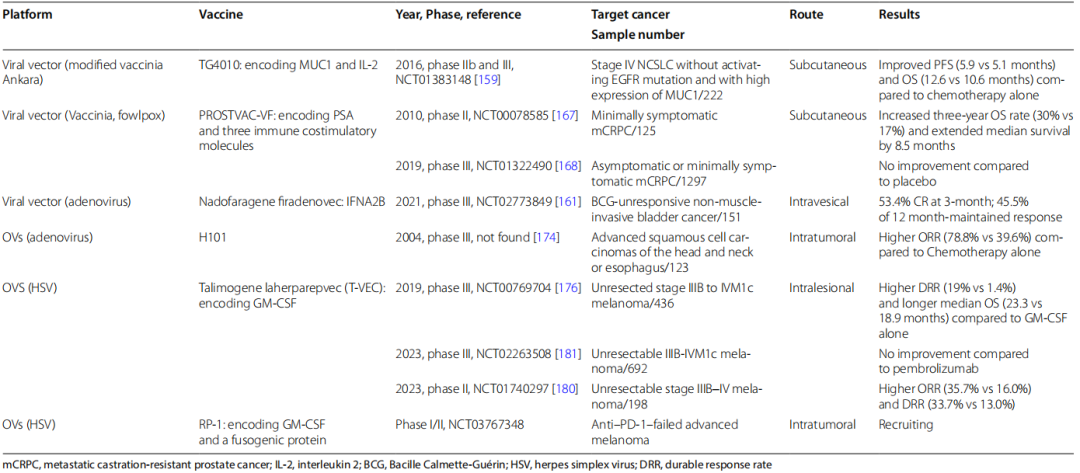The width and height of the screenshot is (1080, 473).
Task: Open reference link 159
Action: (x=489, y=78)
